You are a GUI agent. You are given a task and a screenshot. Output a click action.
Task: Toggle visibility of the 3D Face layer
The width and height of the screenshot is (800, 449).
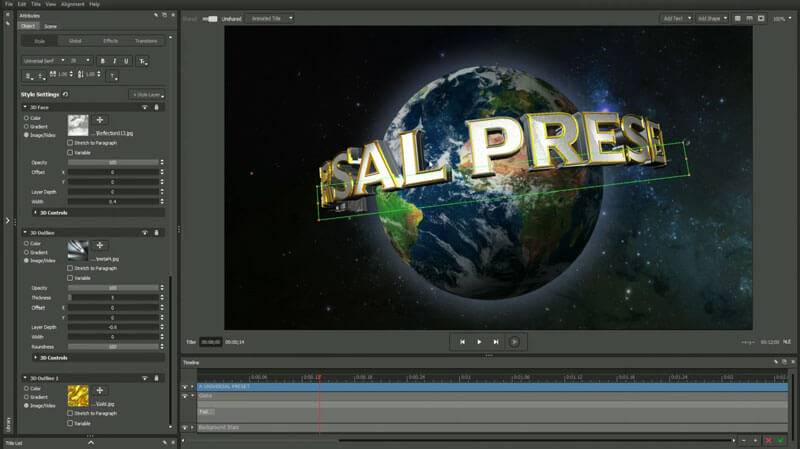[145, 107]
